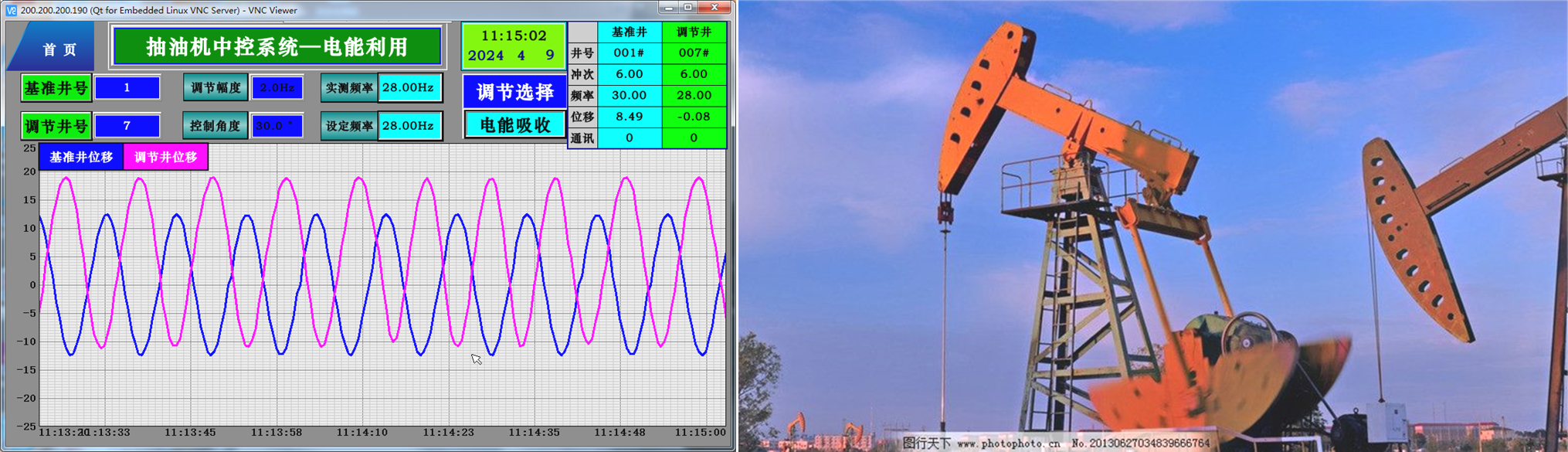Set the 设定频率 field showing 28.00Hz
Image resolution: width=1568 pixels, height=452 pixels.
coord(409,125)
